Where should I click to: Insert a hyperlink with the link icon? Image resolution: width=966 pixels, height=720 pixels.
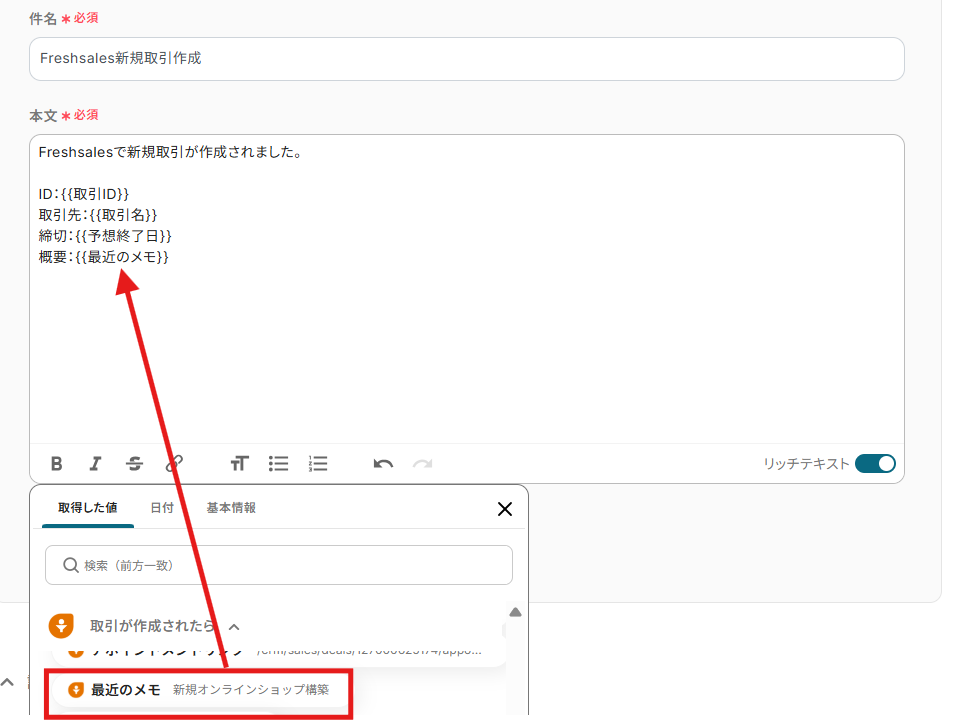(174, 463)
